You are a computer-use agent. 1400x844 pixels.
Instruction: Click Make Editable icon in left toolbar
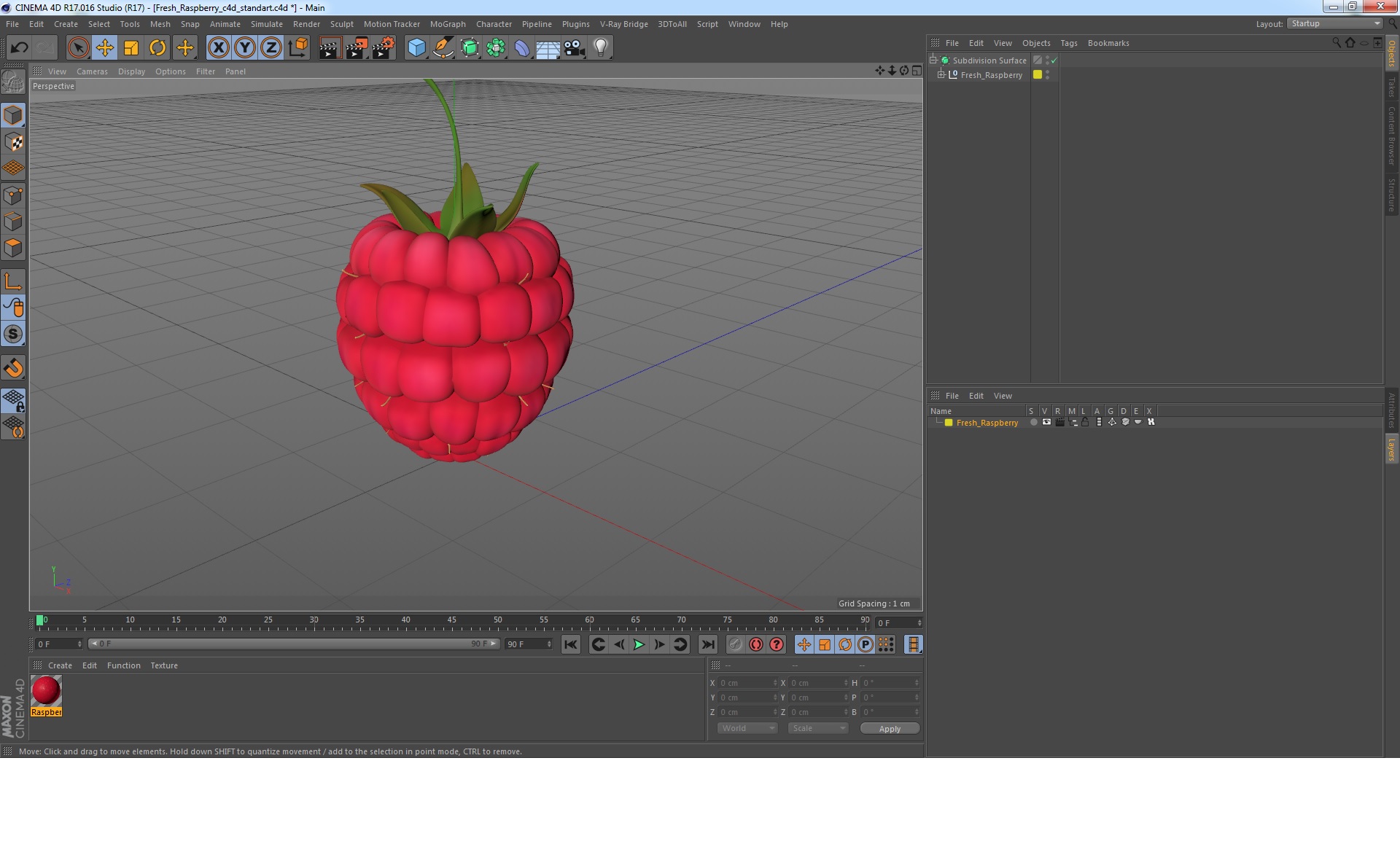click(13, 82)
